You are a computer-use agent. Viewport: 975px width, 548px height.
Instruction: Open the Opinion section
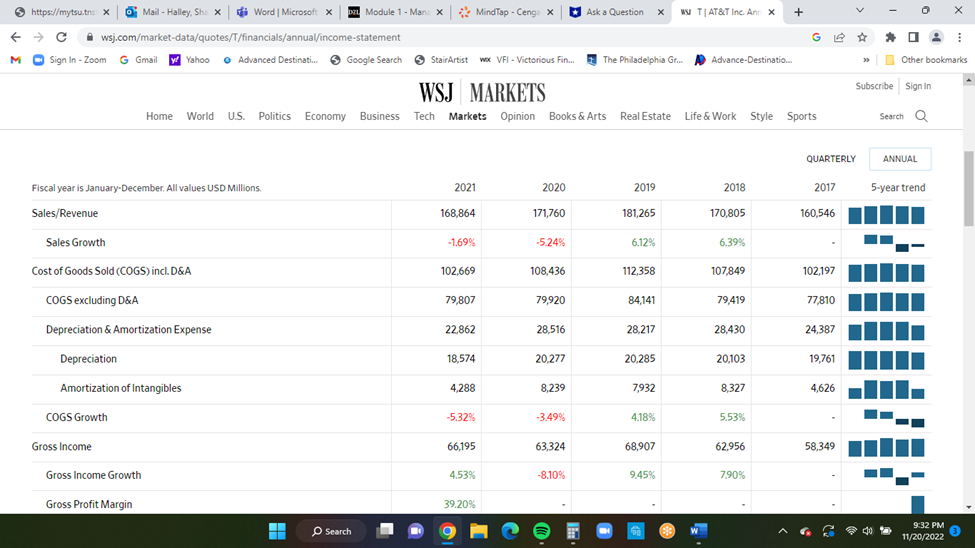click(517, 116)
